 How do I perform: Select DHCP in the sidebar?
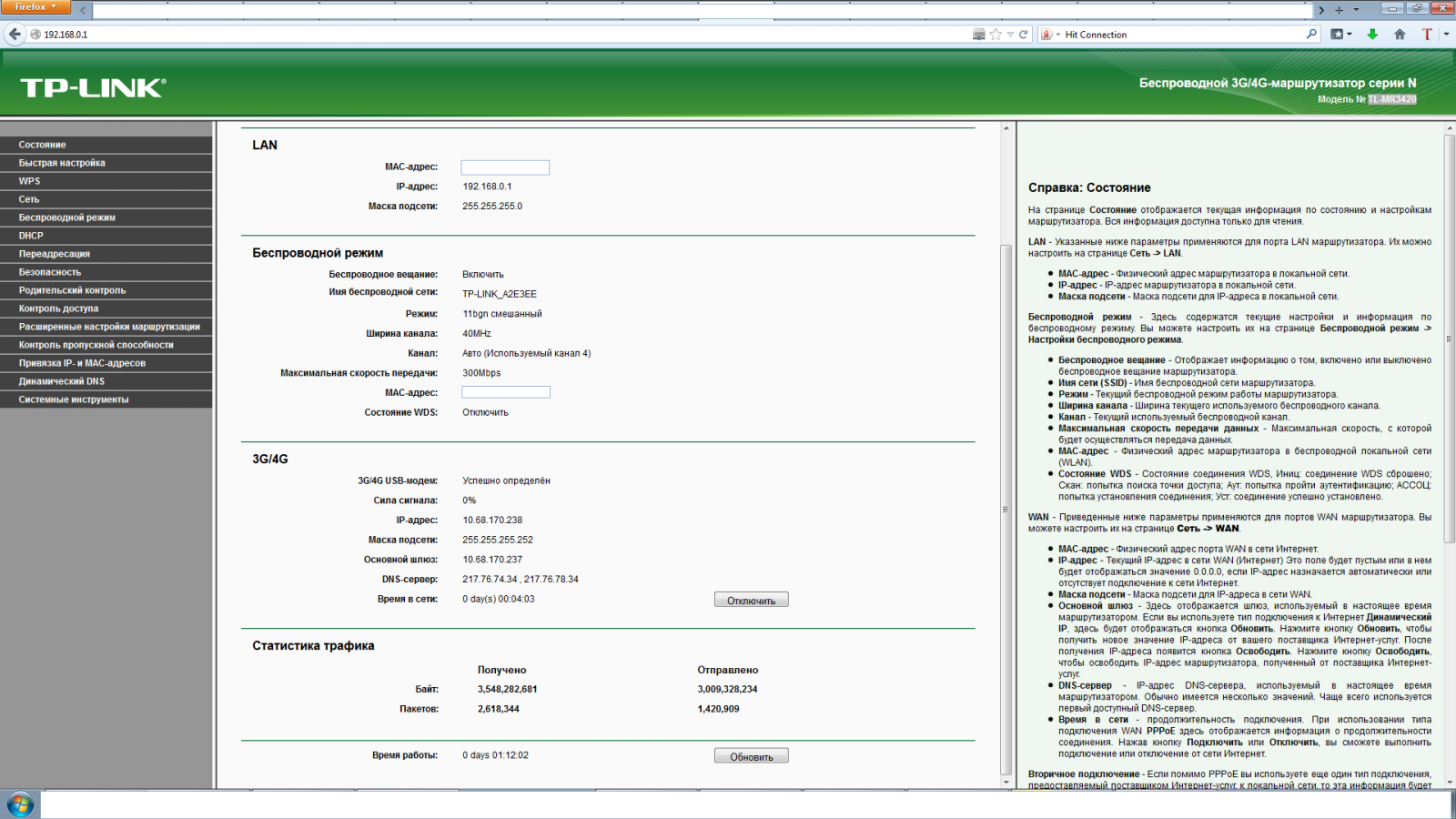click(x=106, y=236)
